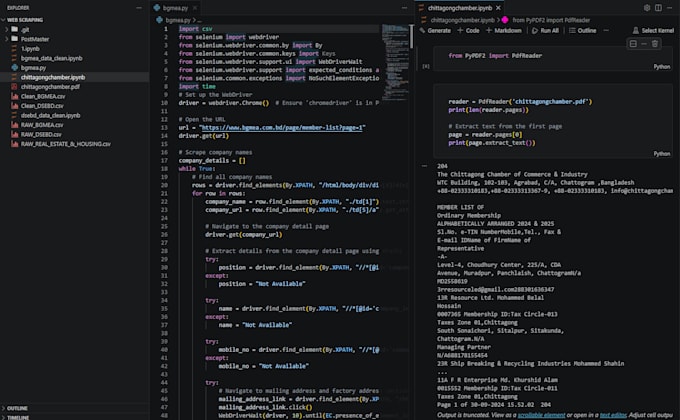Open output in text editor link
Screen dimensions: 680x420
click(x=613, y=415)
